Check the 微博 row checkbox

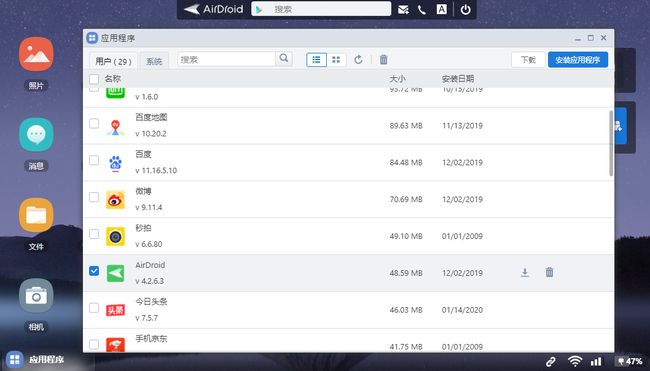coord(94,197)
